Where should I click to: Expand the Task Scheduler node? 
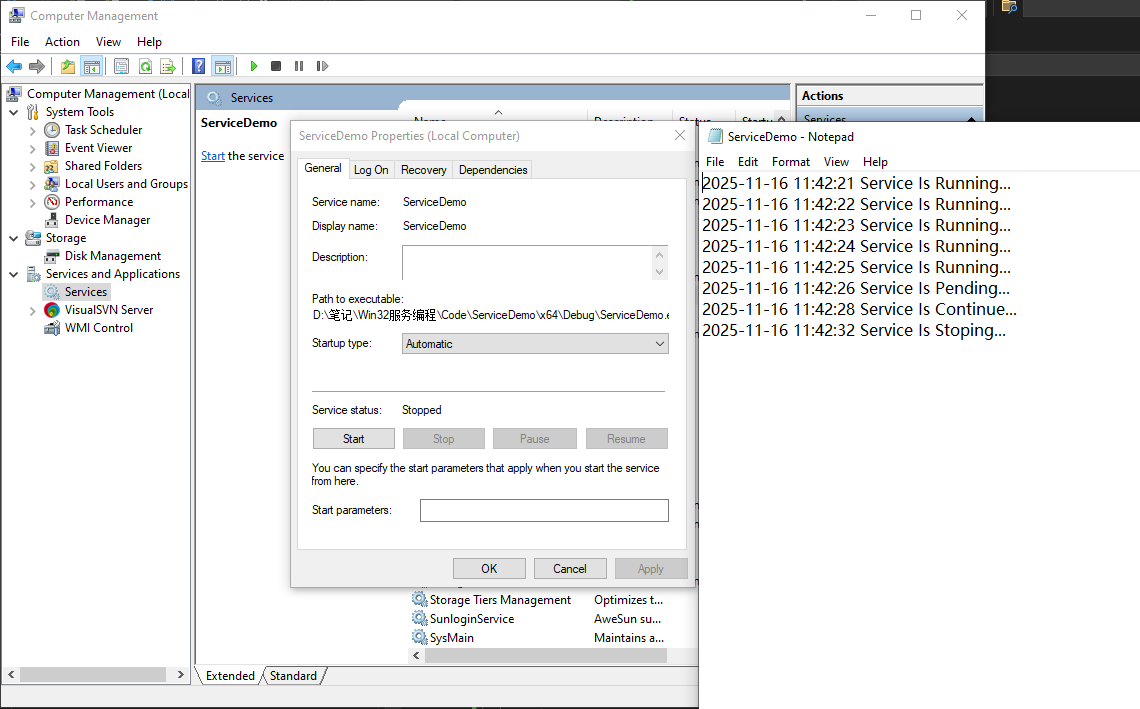click(x=33, y=130)
